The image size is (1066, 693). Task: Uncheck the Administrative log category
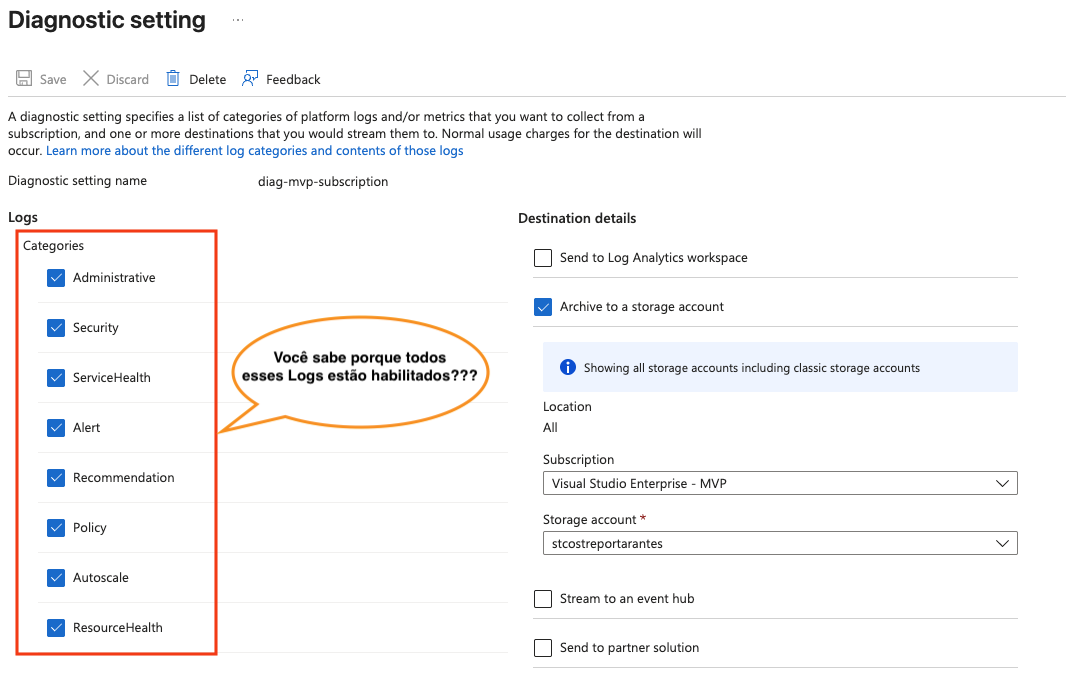(56, 277)
